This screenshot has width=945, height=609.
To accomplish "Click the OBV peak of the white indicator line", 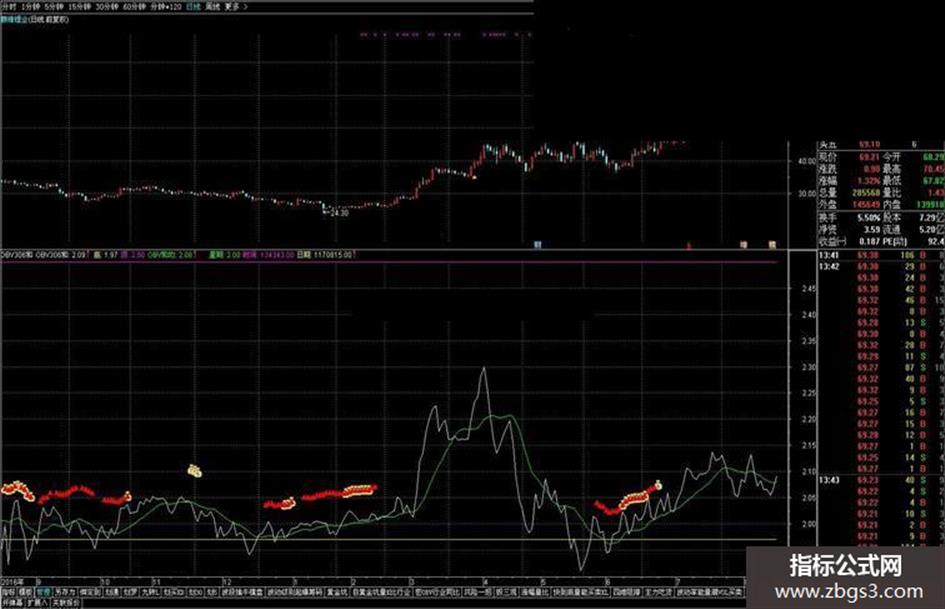I will (483, 368).
